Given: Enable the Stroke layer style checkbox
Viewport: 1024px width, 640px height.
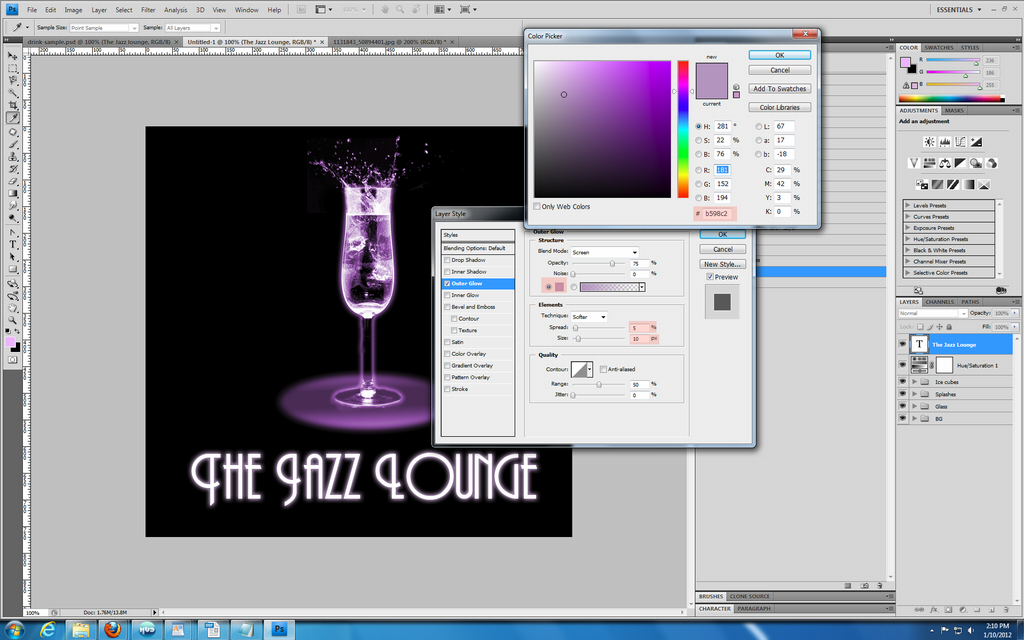Looking at the screenshot, I should (447, 389).
